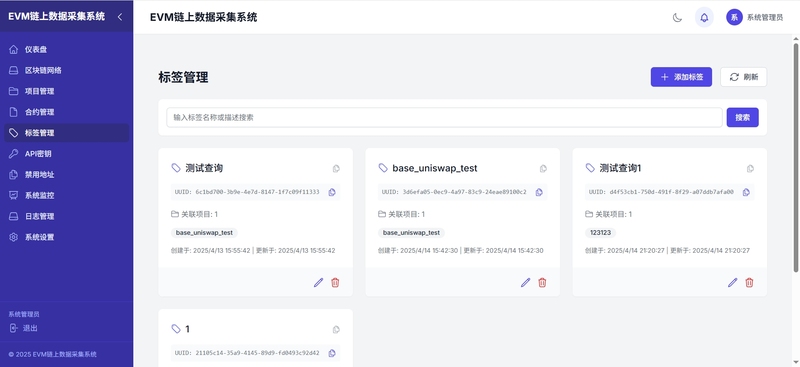
Task: Click the 系 user avatar
Action: (734, 17)
